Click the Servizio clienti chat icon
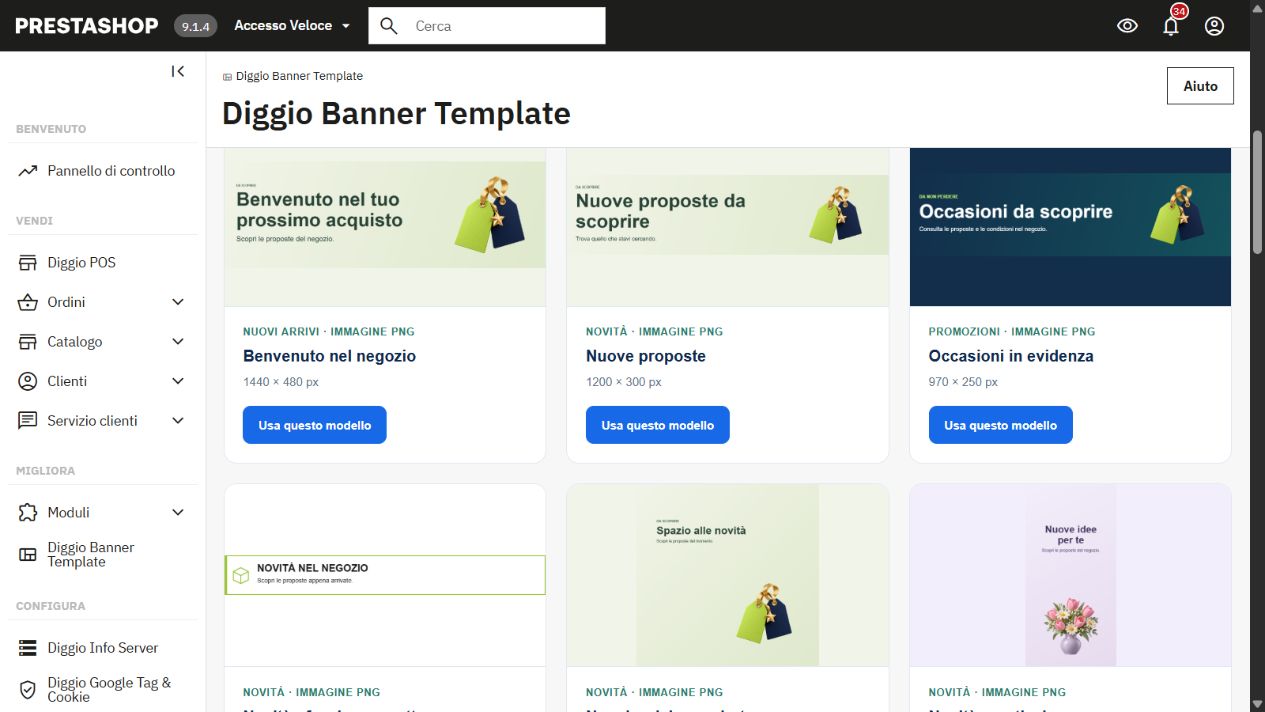Image resolution: width=1265 pixels, height=712 pixels. pyautogui.click(x=28, y=421)
